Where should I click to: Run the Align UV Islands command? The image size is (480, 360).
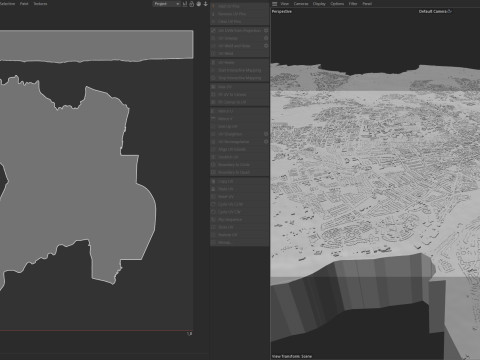240,149
